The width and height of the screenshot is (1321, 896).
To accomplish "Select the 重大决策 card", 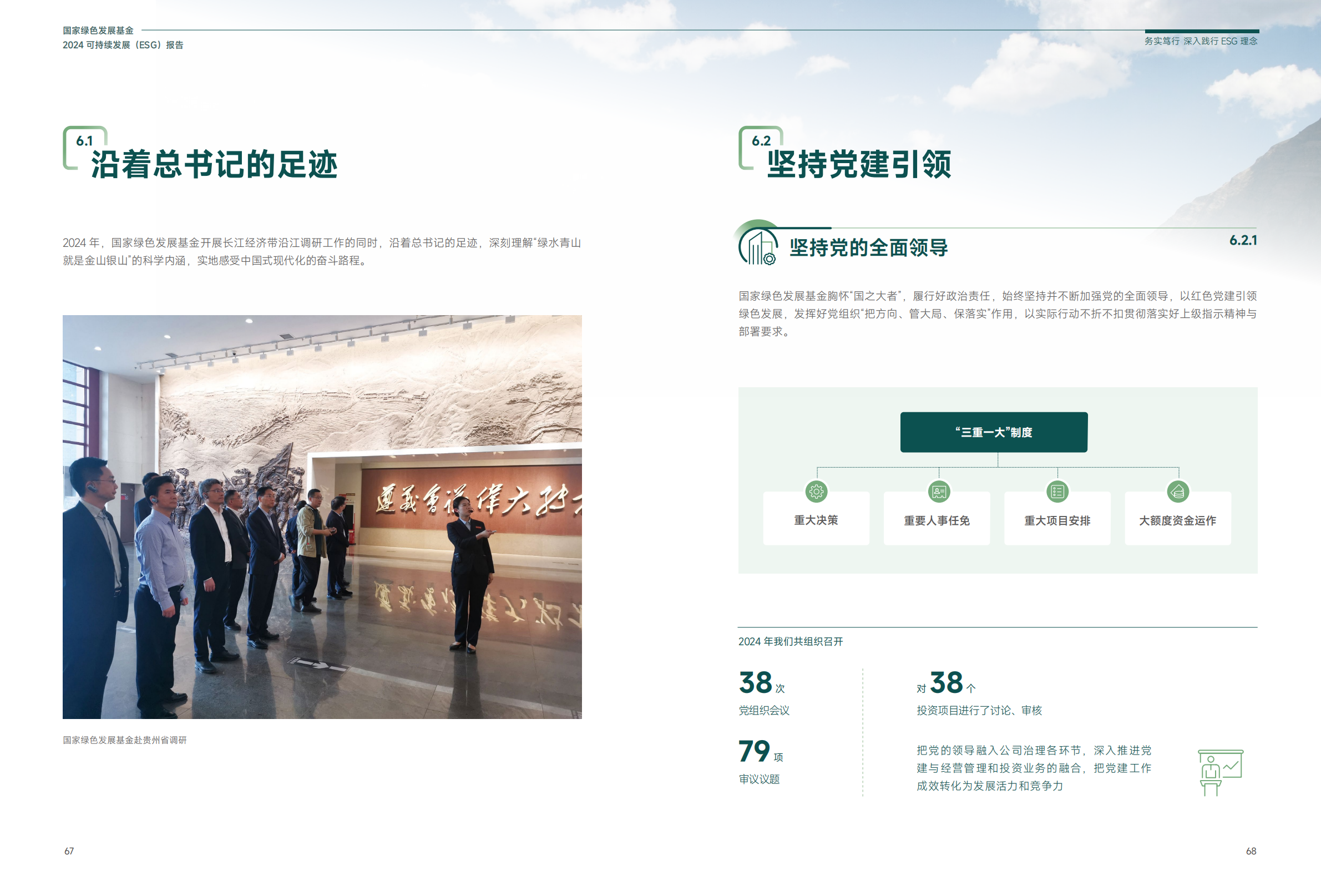I will [816, 520].
